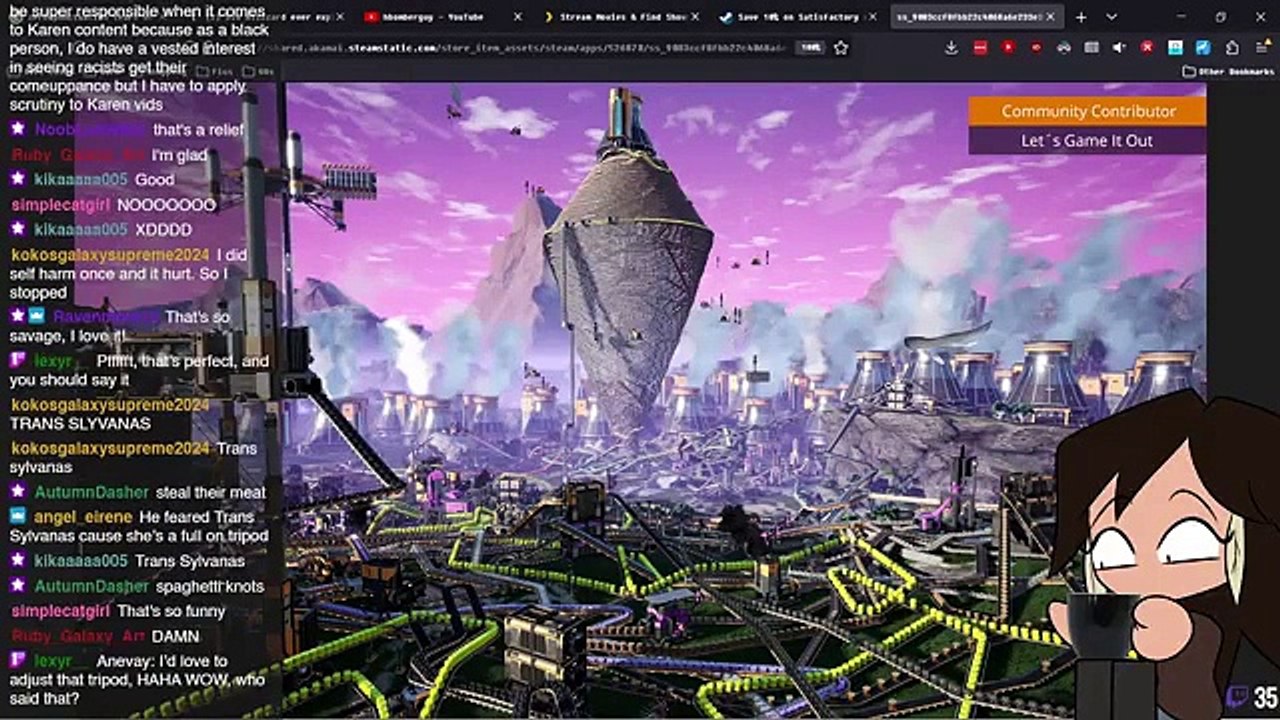Click the star badge beside "spaghetti knots"
Image resolution: width=1280 pixels, height=720 pixels.
[x=18, y=586]
